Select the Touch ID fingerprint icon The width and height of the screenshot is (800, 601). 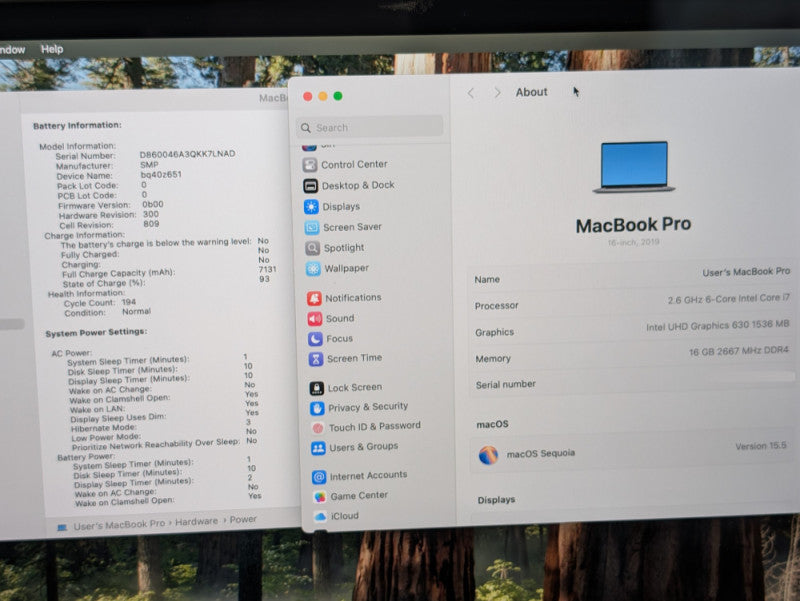pyautogui.click(x=318, y=428)
